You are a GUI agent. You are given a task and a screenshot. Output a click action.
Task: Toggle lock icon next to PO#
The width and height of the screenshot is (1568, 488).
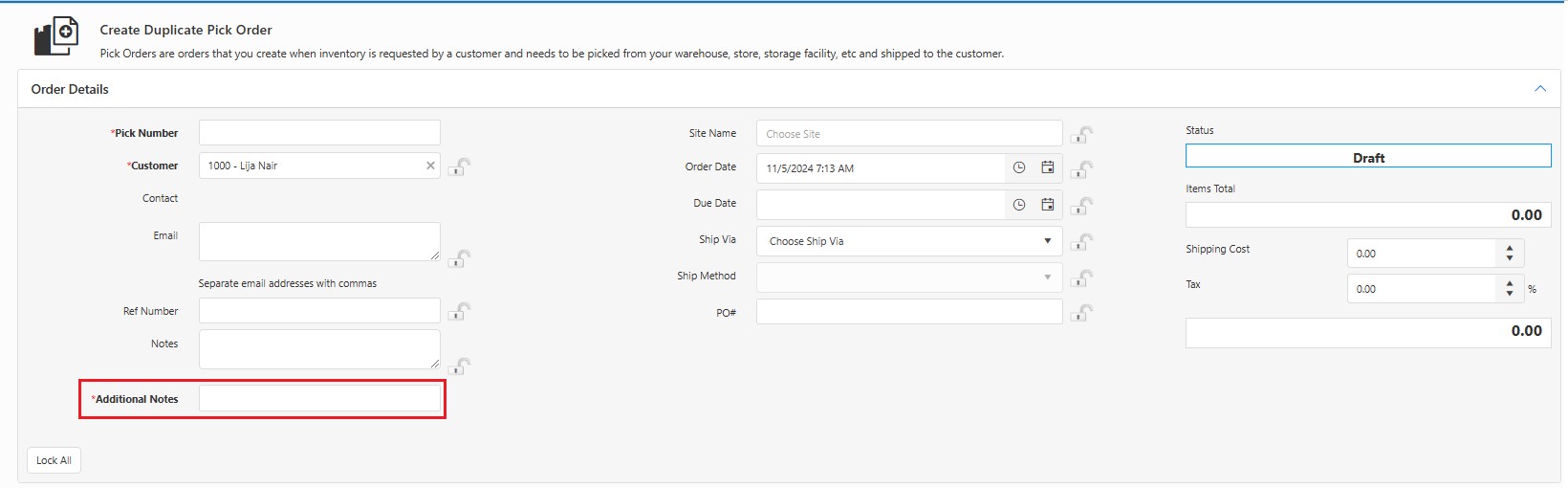[x=1081, y=313]
